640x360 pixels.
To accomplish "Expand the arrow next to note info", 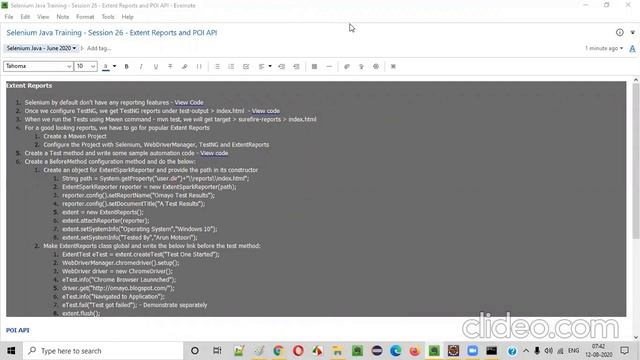I will (x=633, y=32).
